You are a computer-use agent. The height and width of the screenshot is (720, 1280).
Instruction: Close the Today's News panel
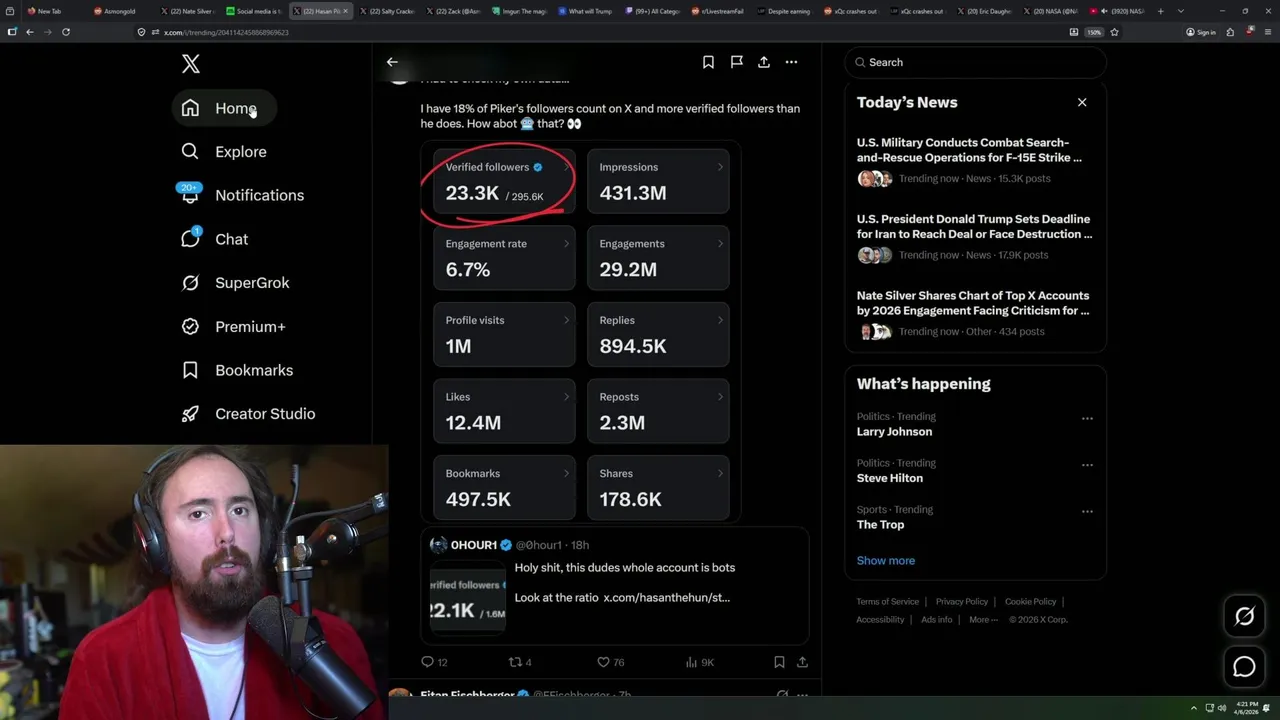tap(1082, 102)
